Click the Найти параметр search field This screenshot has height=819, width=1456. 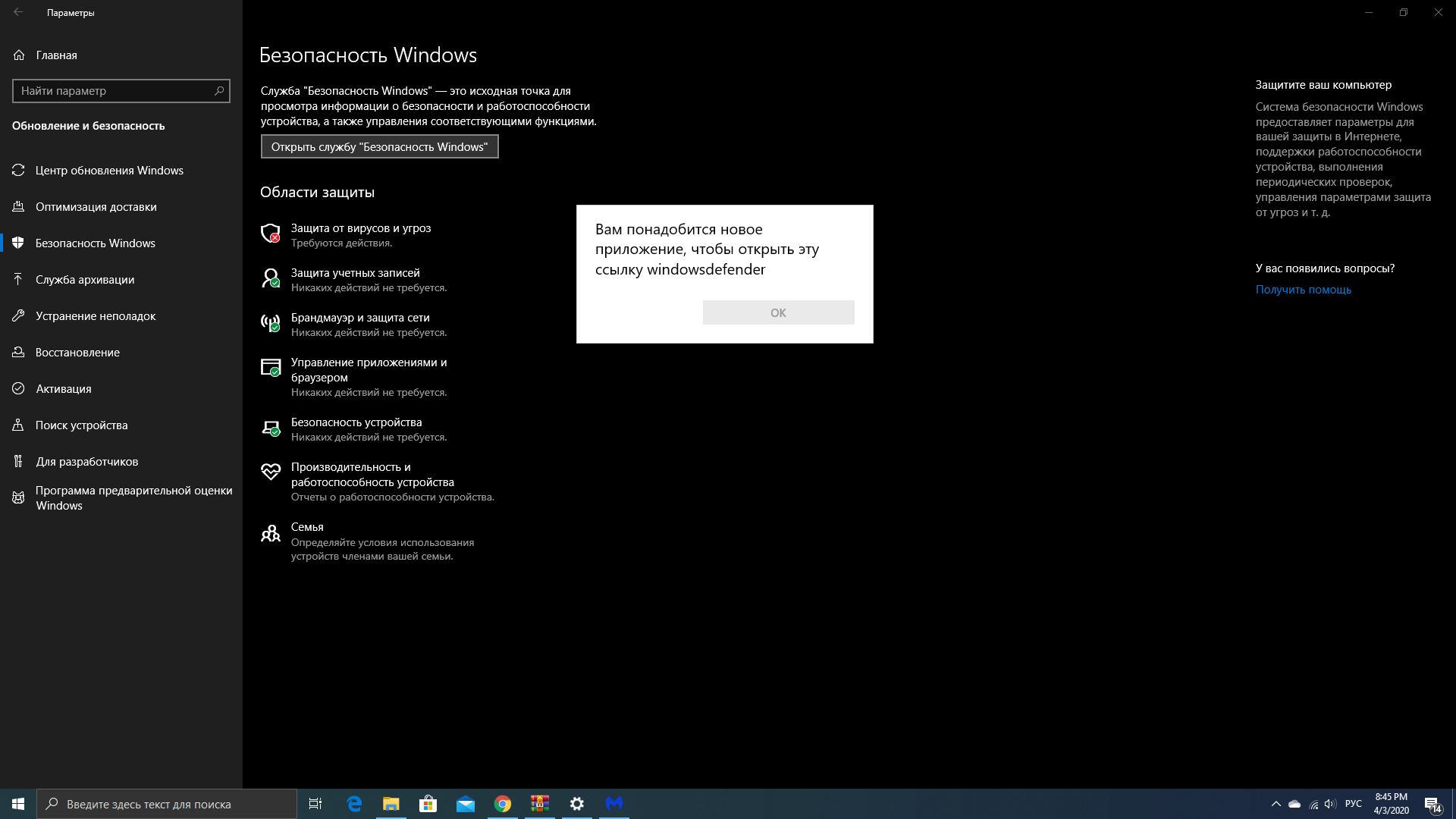(121, 91)
